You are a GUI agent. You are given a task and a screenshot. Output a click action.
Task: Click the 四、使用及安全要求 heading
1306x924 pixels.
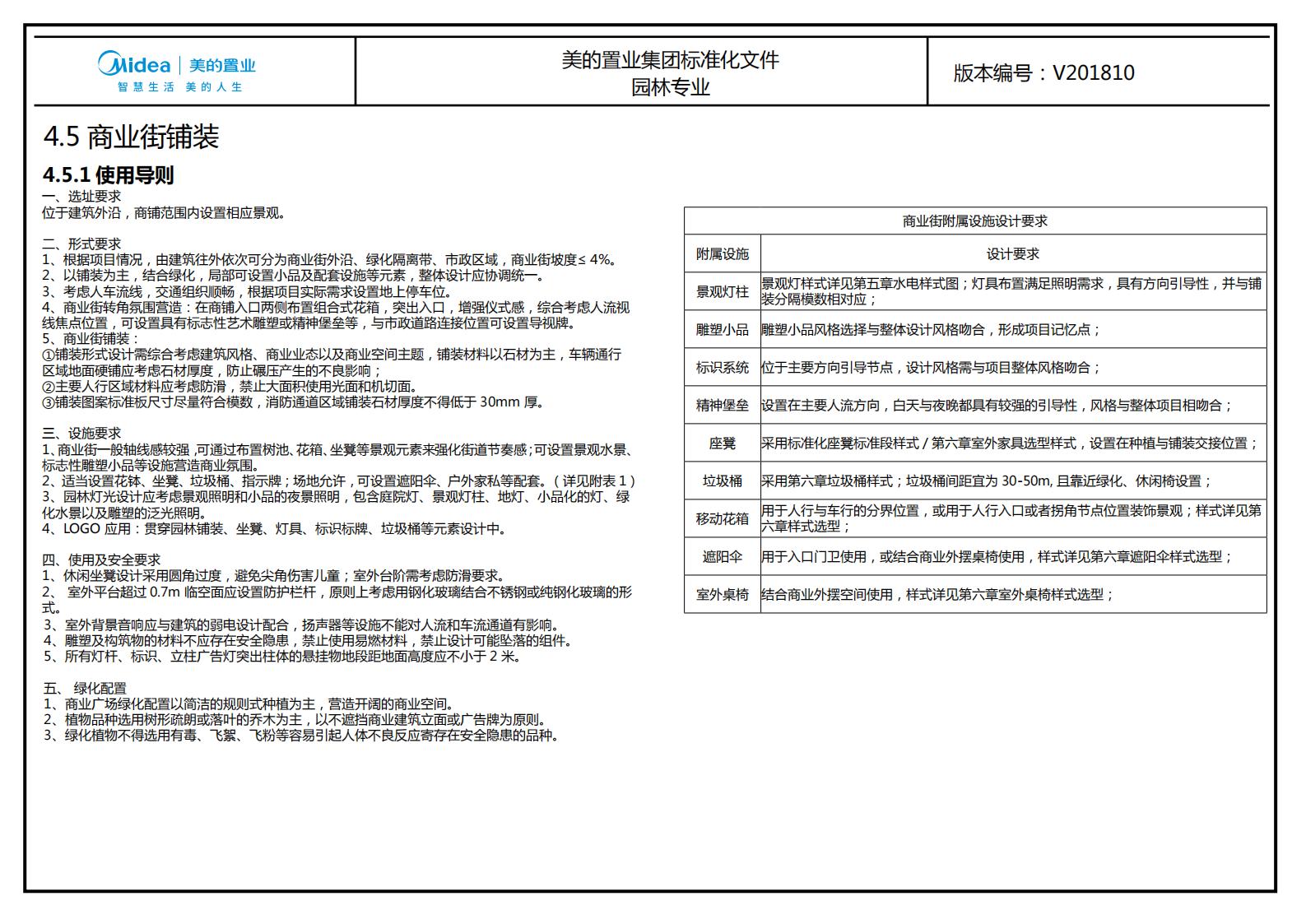pyautogui.click(x=101, y=560)
